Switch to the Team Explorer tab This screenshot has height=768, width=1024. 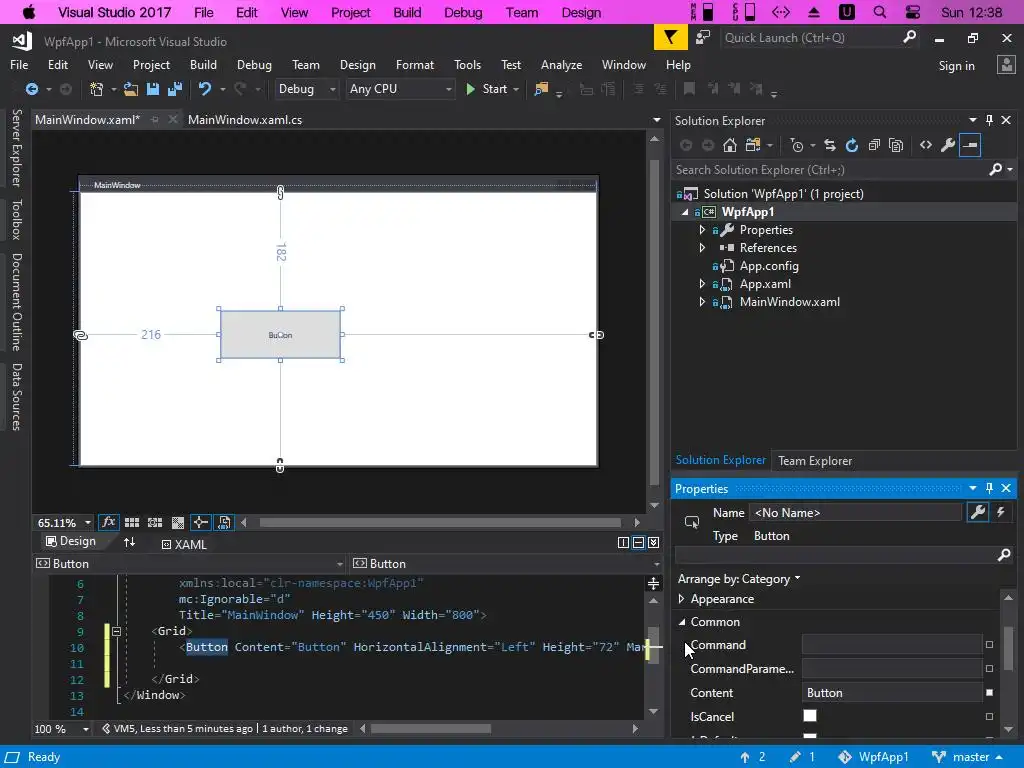[x=814, y=460]
